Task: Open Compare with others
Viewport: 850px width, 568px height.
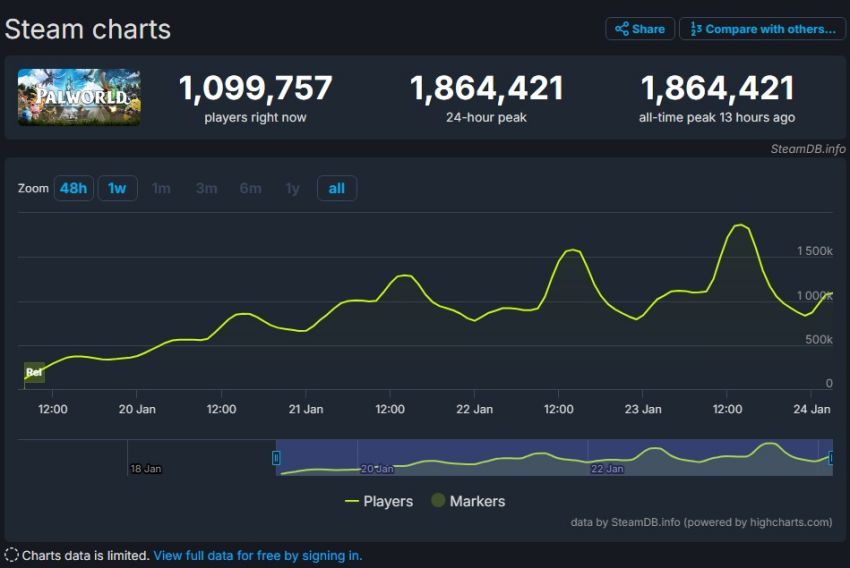Action: pos(762,29)
